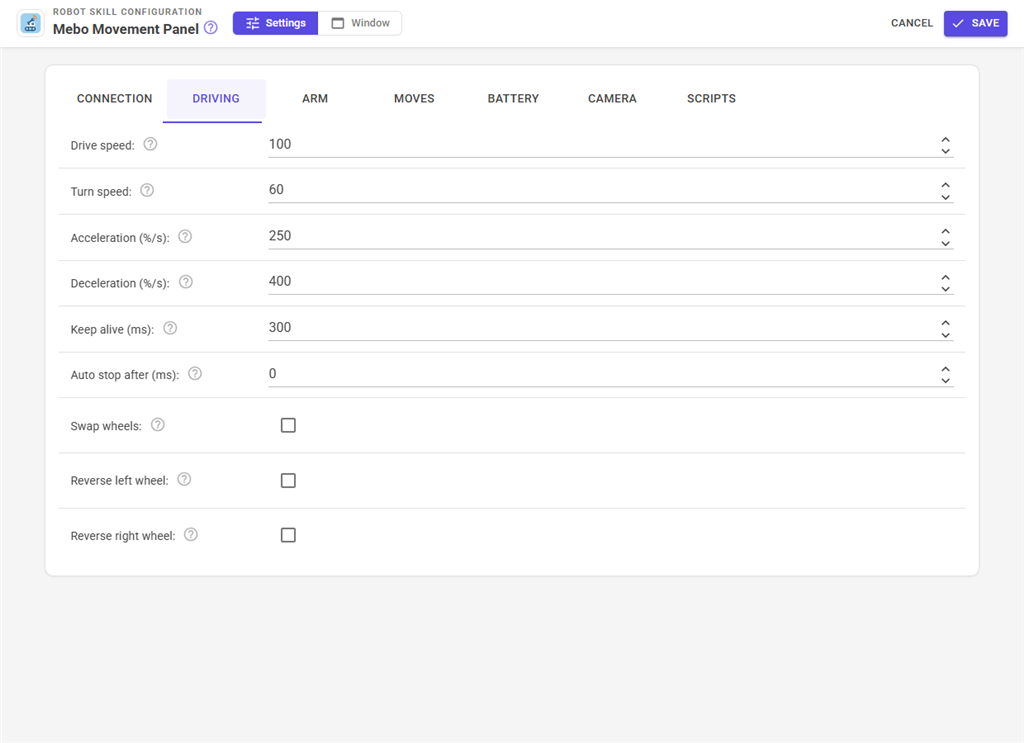Image resolution: width=1024 pixels, height=743 pixels.
Task: Open the Camera tab
Action: pyautogui.click(x=612, y=99)
